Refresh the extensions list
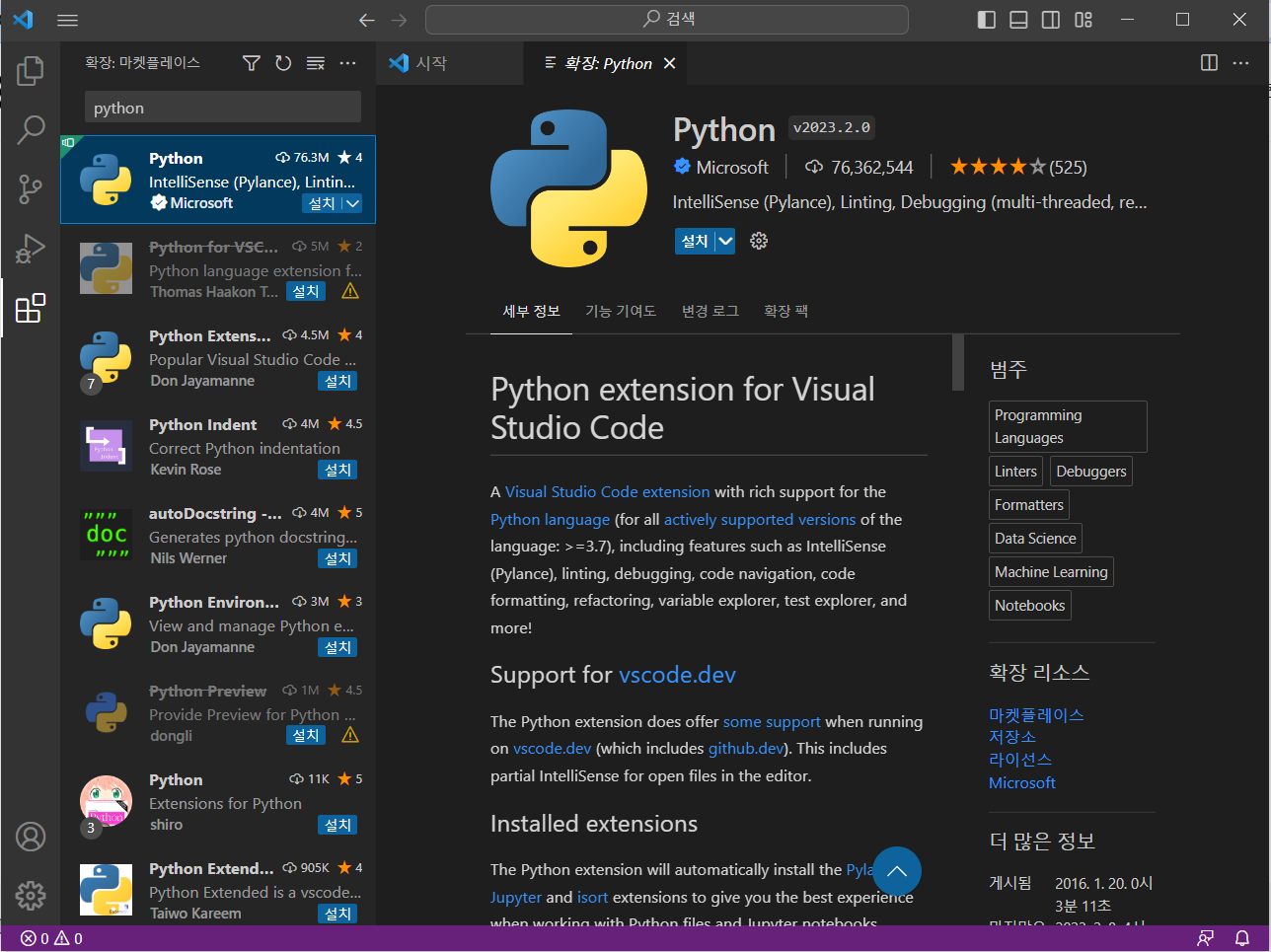 point(283,62)
